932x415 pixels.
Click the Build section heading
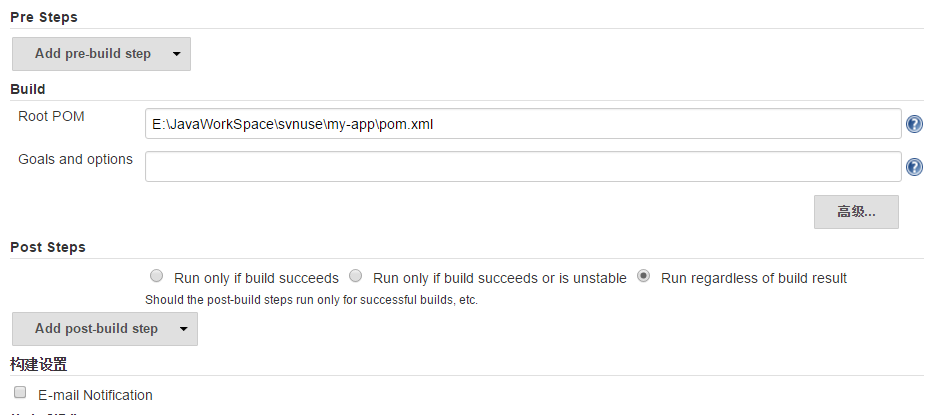28,89
